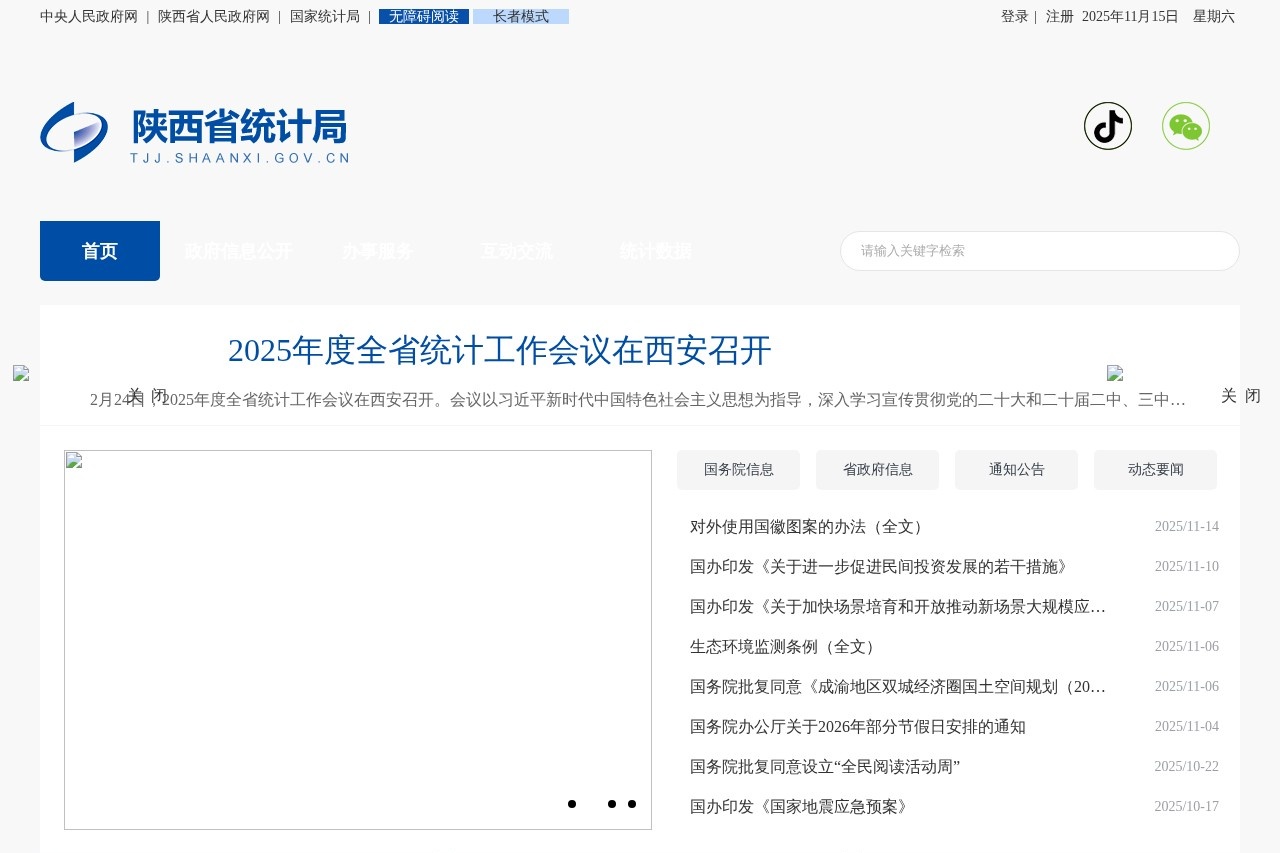Click the 登录 login link
This screenshot has width=1280, height=853.
(x=1014, y=16)
